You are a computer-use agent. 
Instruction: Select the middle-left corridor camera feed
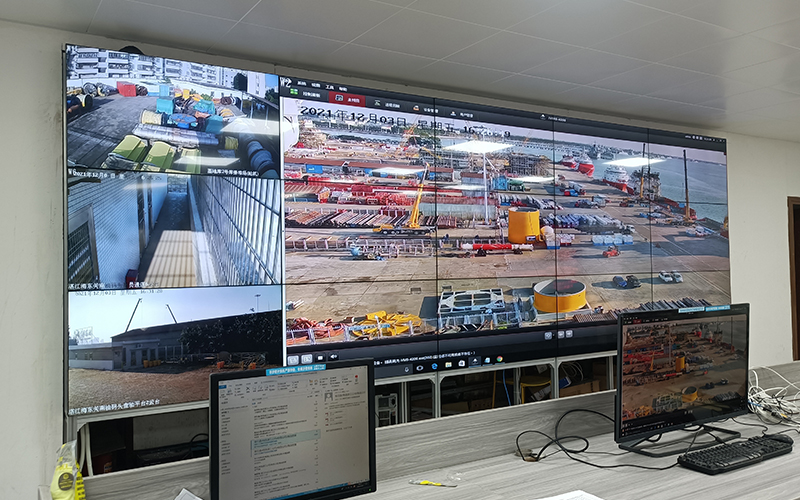pos(172,230)
